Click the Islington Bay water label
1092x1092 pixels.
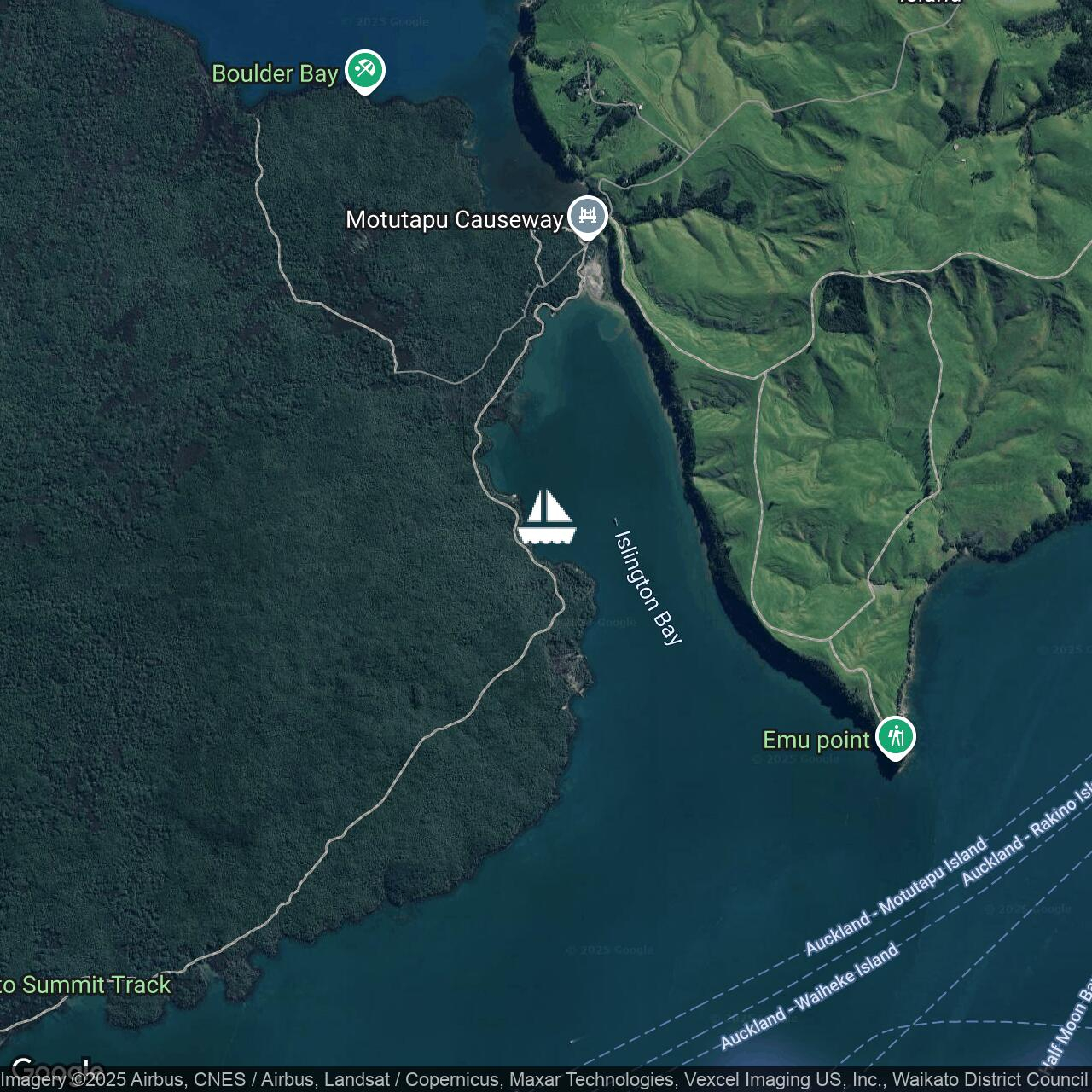coord(648,588)
